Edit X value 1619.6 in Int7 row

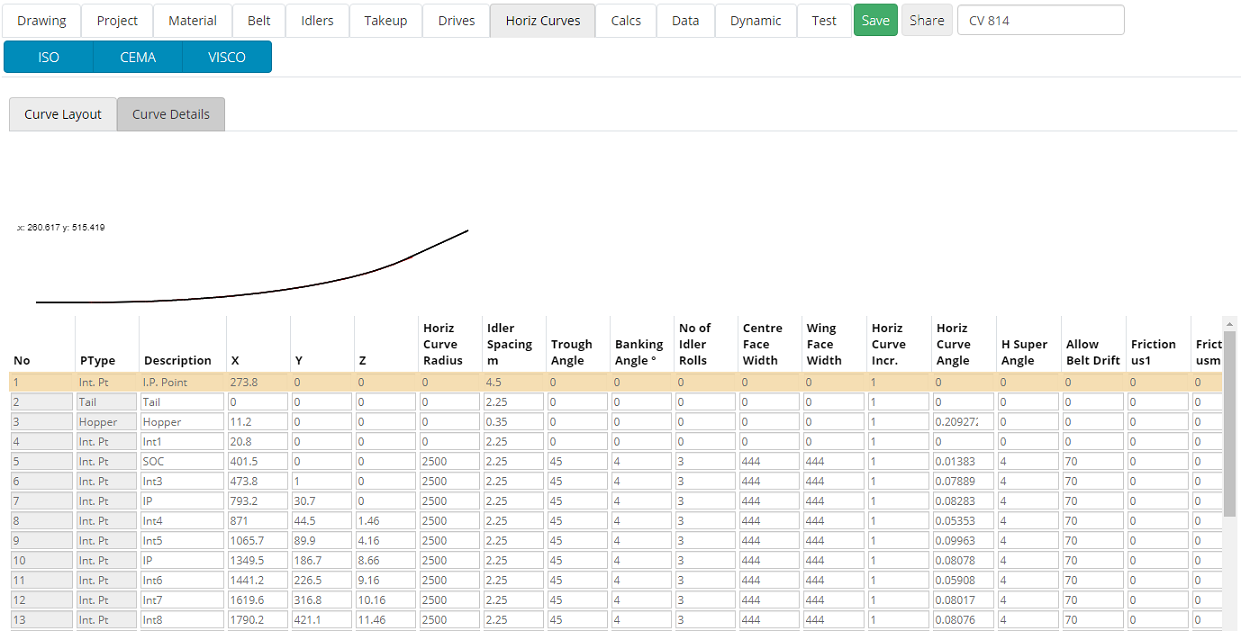pyautogui.click(x=259, y=600)
